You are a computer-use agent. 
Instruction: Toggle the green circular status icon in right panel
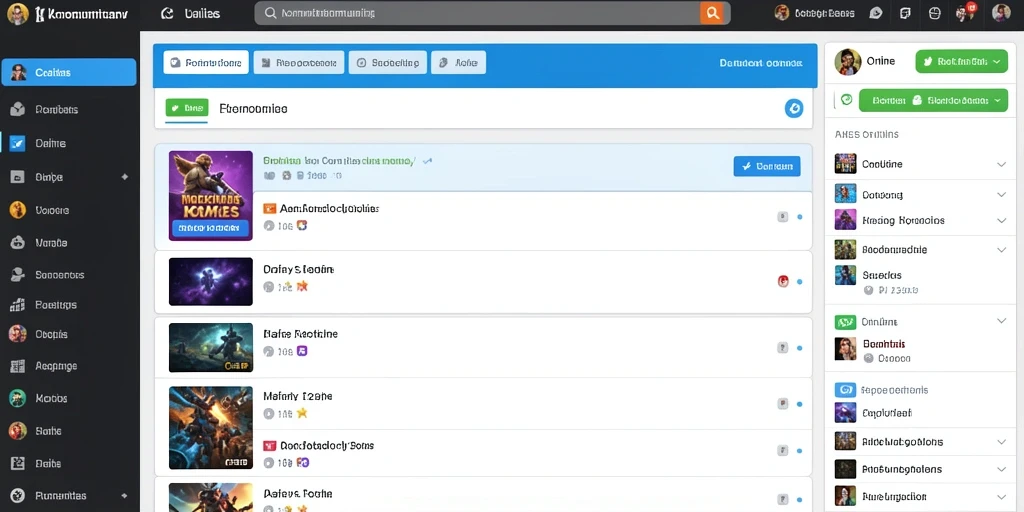coord(846,100)
